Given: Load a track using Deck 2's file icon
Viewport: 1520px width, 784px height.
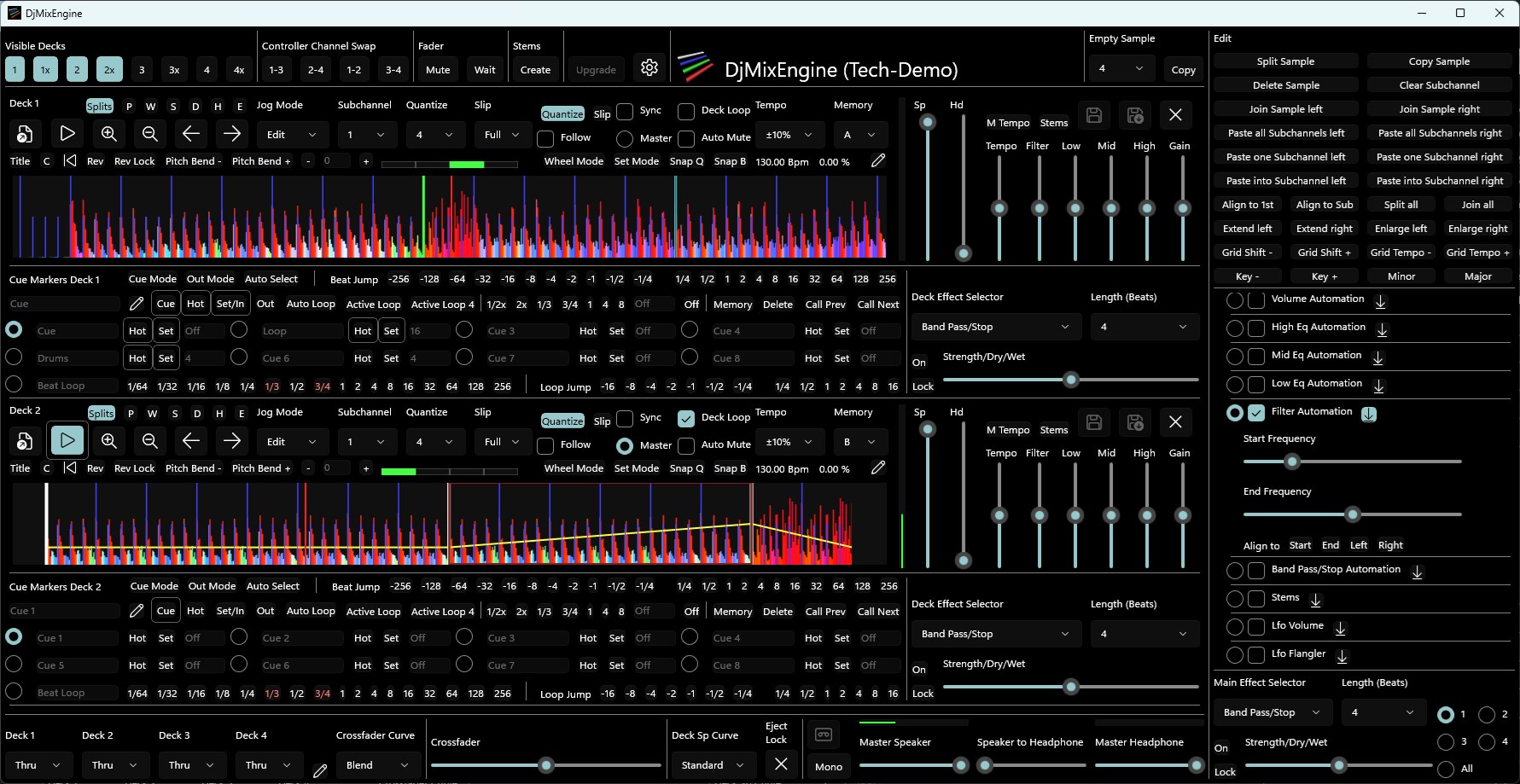Looking at the screenshot, I should [x=24, y=440].
